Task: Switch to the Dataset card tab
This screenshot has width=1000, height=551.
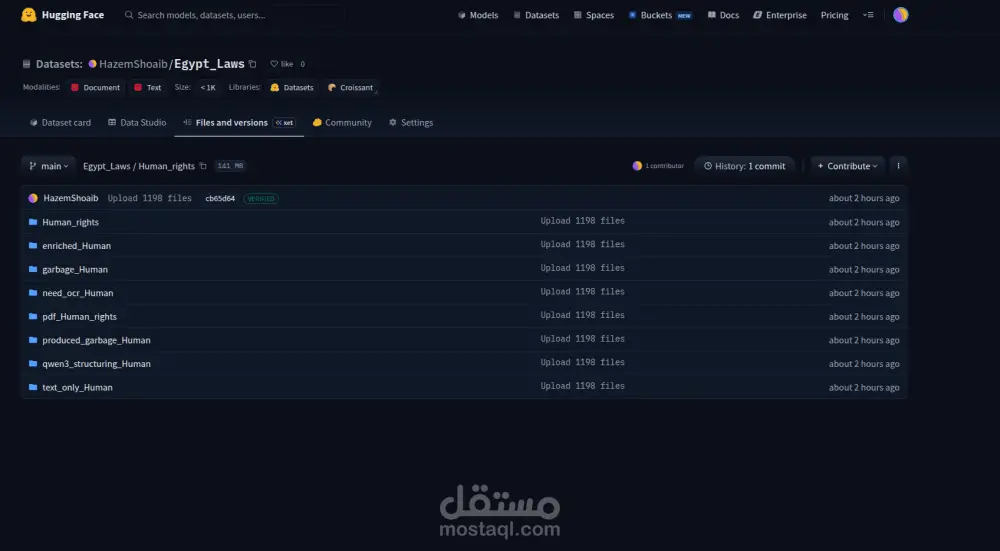Action: pyautogui.click(x=60, y=122)
